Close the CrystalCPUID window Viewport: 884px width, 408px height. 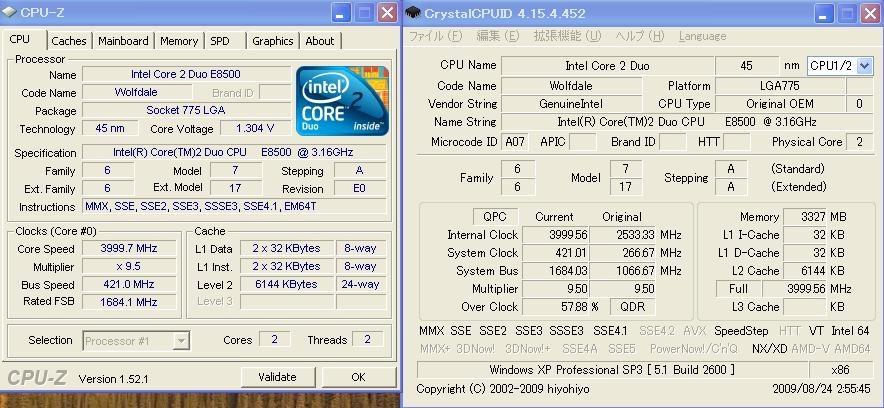[x=870, y=12]
